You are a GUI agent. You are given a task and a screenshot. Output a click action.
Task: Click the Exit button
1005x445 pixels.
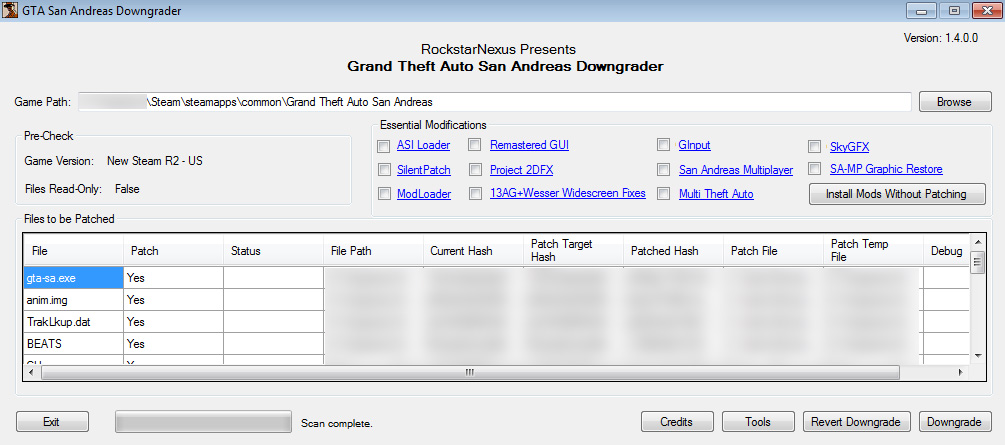click(x=52, y=422)
